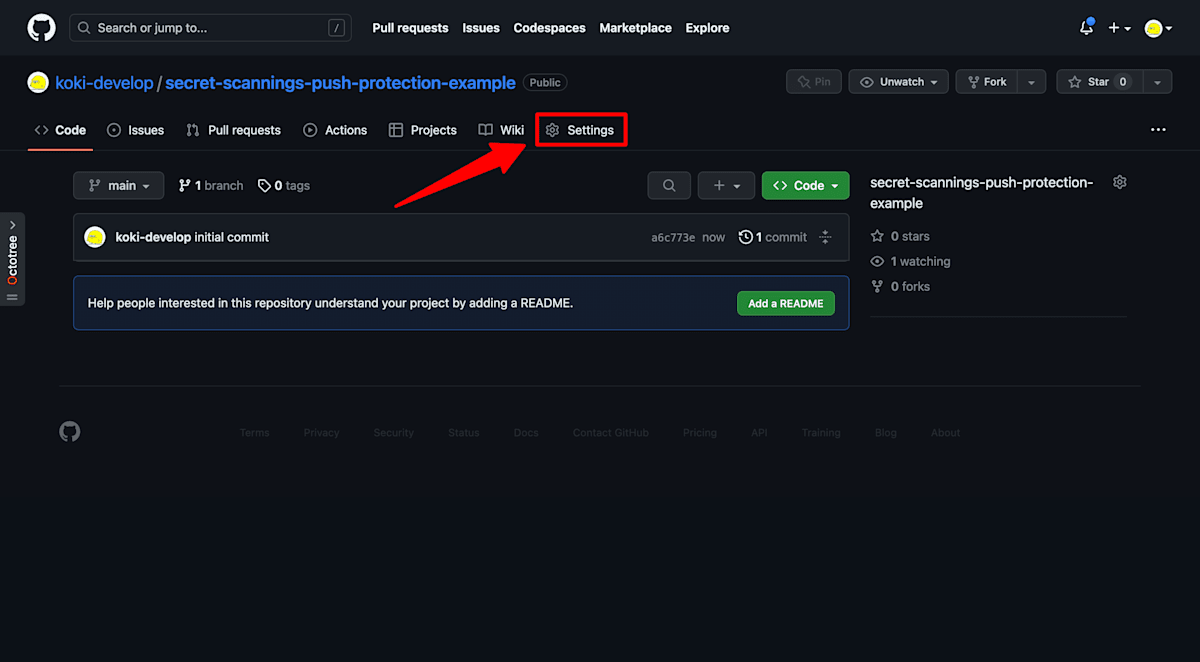Open the Contact GitHub footer link
The height and width of the screenshot is (662, 1200).
pos(610,433)
